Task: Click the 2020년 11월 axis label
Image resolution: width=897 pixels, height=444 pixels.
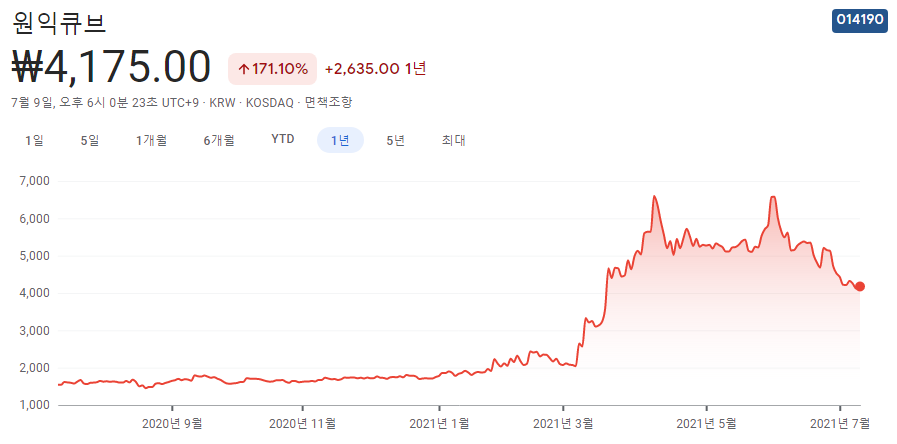Action: point(302,424)
